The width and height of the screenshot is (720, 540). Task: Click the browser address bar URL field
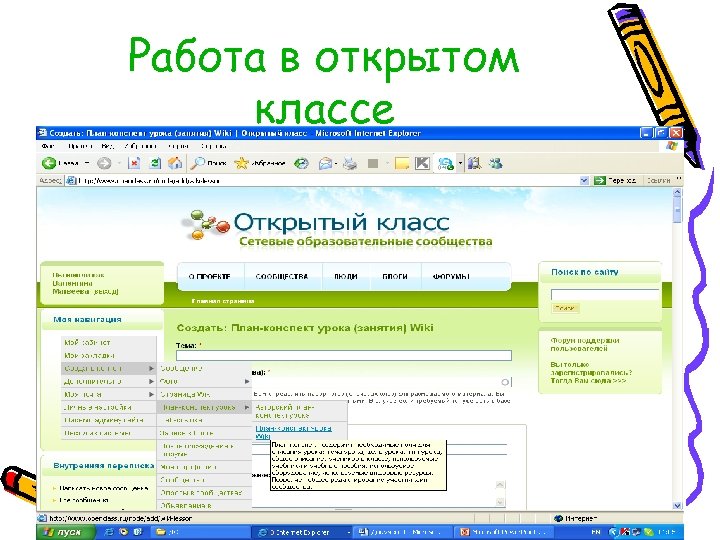pyautogui.click(x=327, y=180)
